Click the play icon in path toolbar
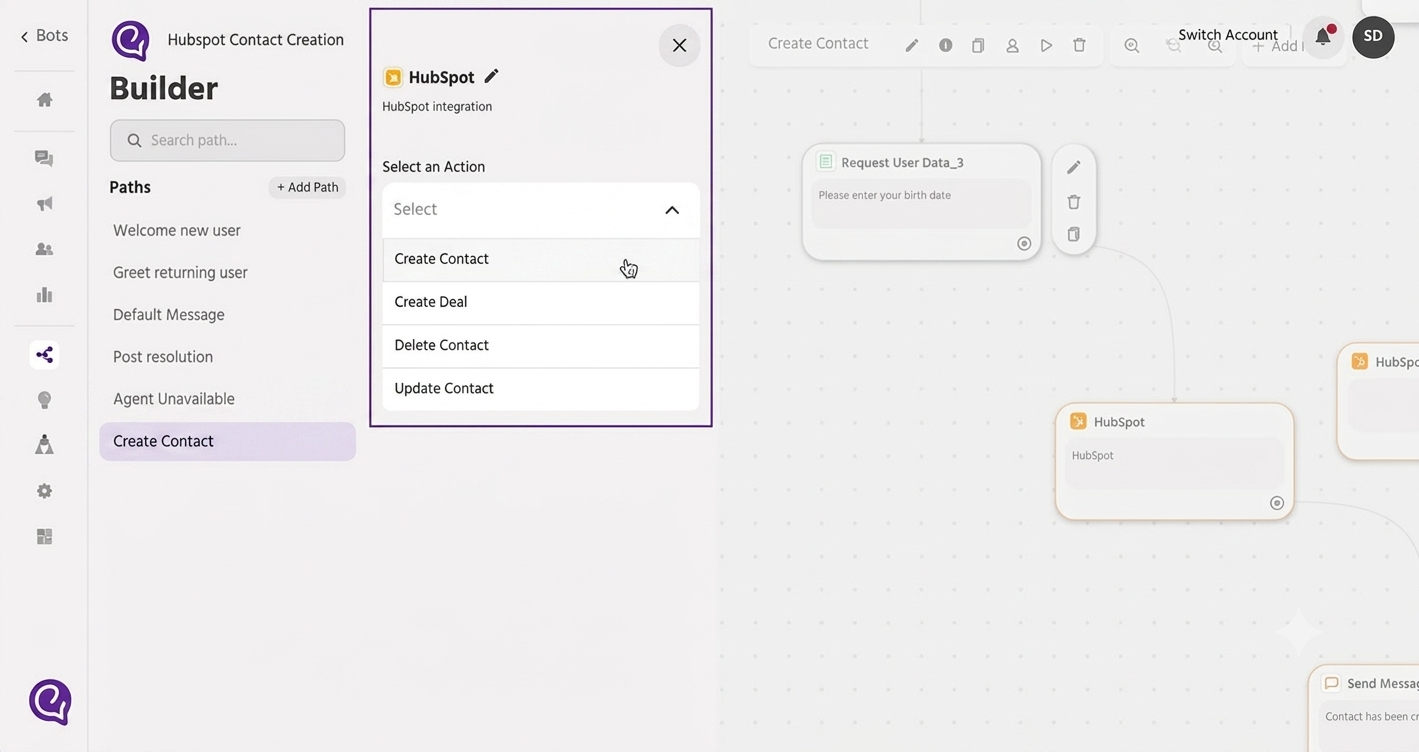This screenshot has width=1419, height=752. 1046,45
